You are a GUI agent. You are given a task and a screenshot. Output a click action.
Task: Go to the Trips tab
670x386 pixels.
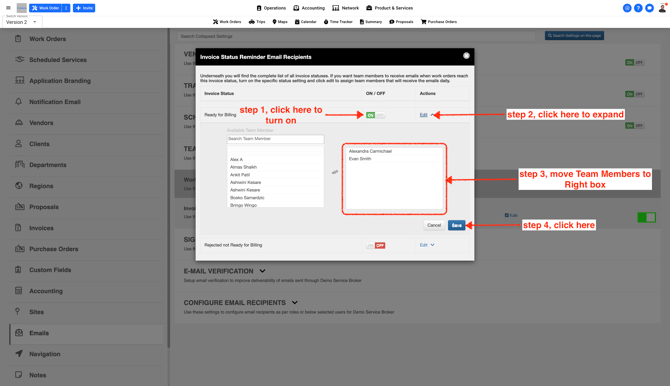(257, 21)
